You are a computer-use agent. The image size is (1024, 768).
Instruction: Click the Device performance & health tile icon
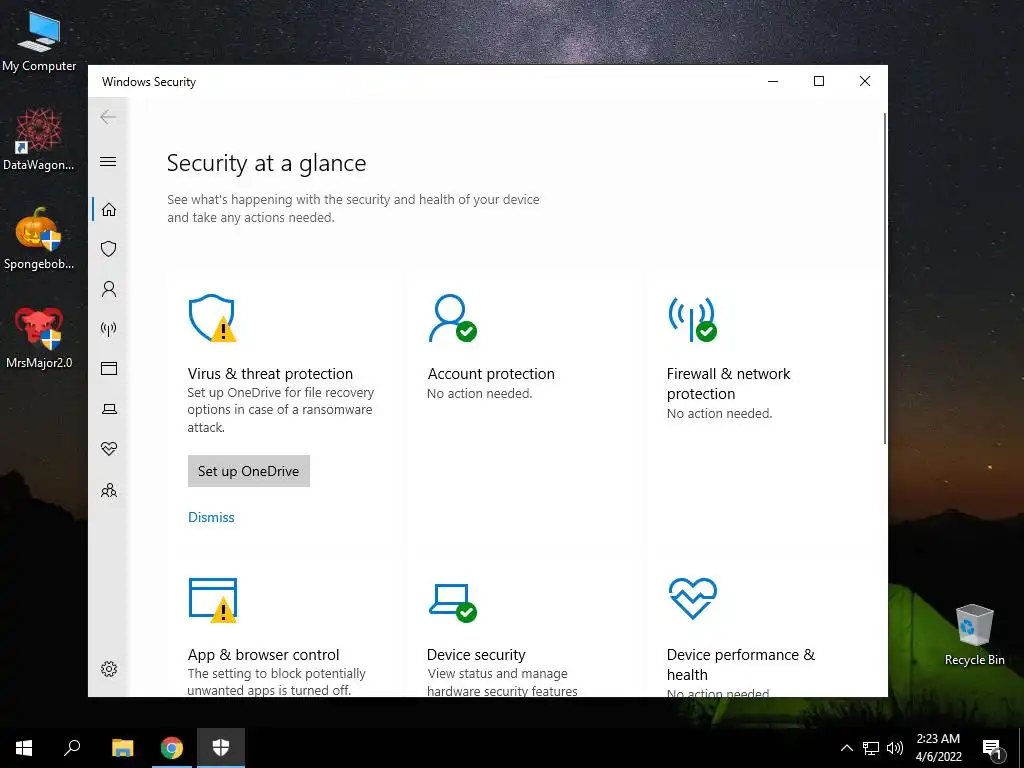tap(692, 598)
